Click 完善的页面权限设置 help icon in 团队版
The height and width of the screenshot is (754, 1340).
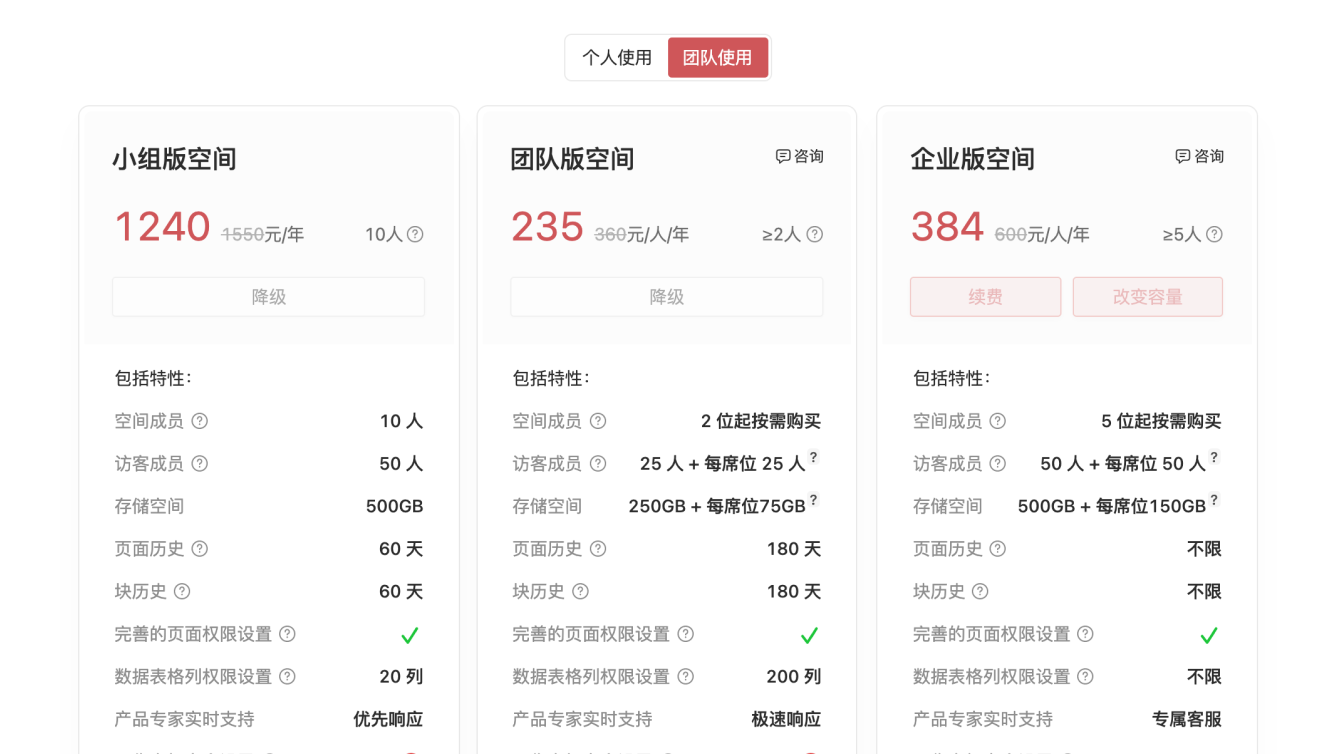tap(686, 634)
